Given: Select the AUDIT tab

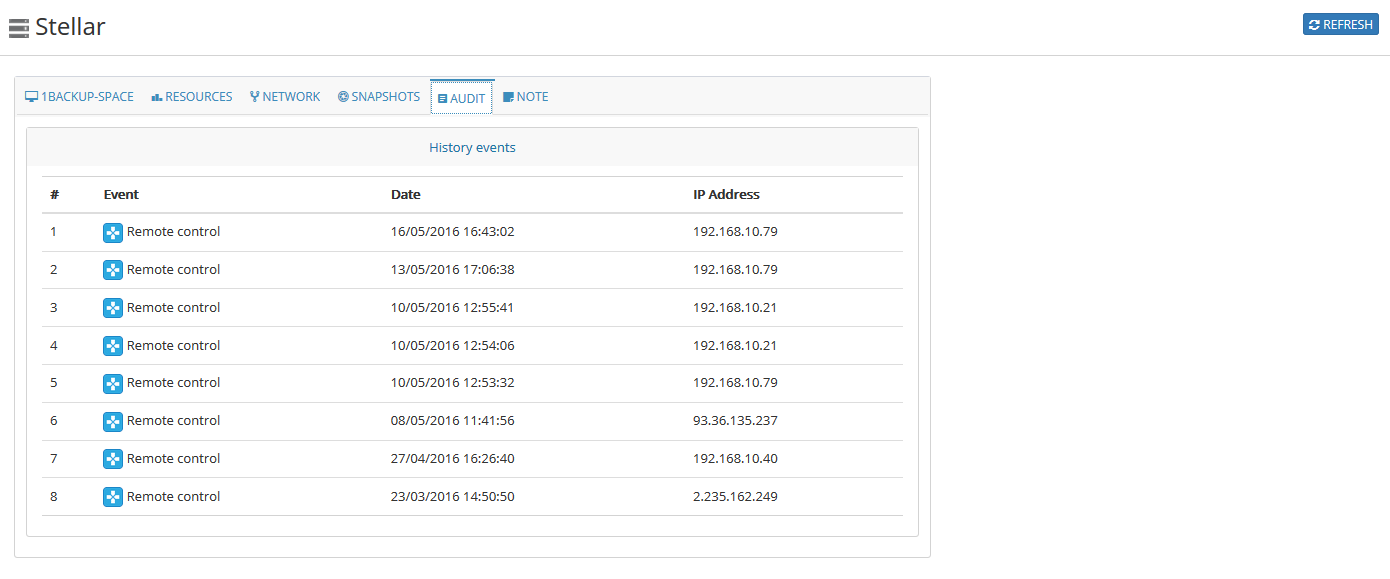Looking at the screenshot, I should pyautogui.click(x=462, y=98).
